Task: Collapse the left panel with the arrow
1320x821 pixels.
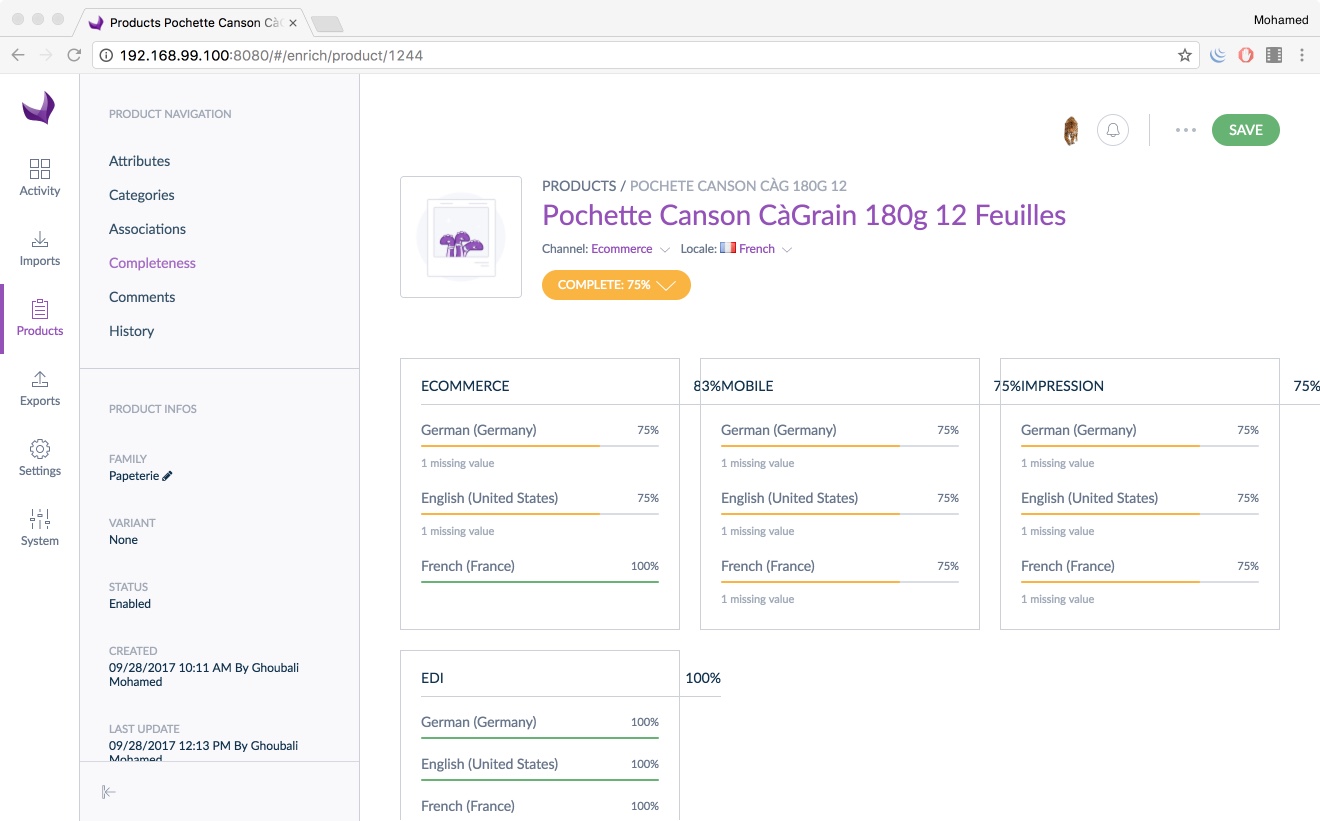Action: pyautogui.click(x=108, y=791)
